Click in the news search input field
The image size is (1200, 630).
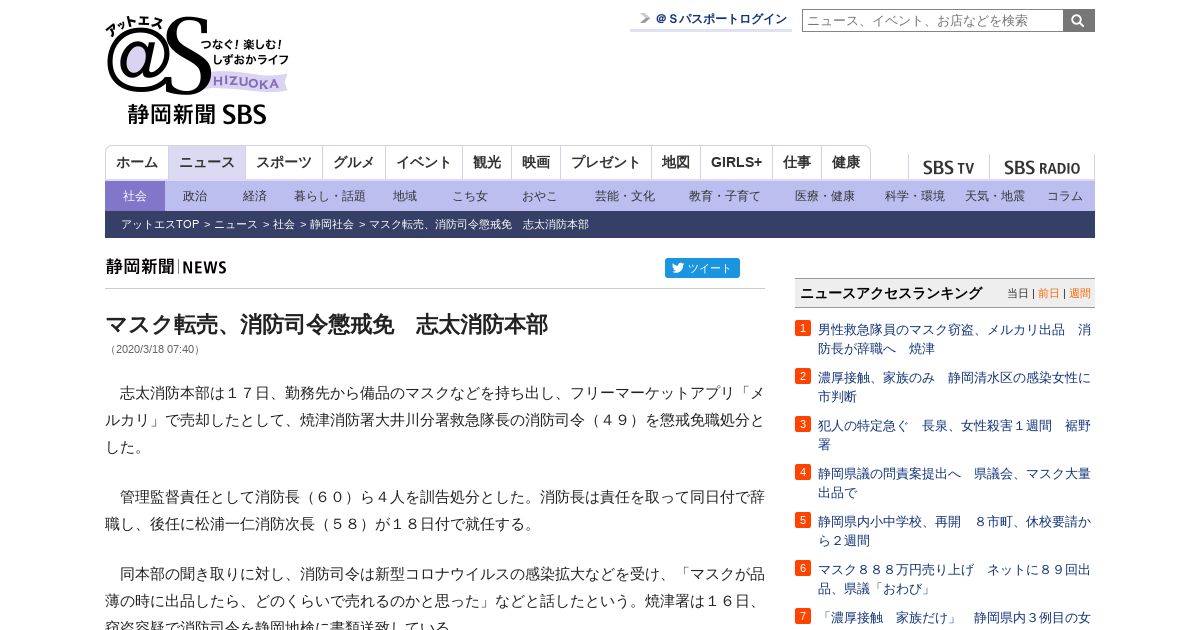932,20
